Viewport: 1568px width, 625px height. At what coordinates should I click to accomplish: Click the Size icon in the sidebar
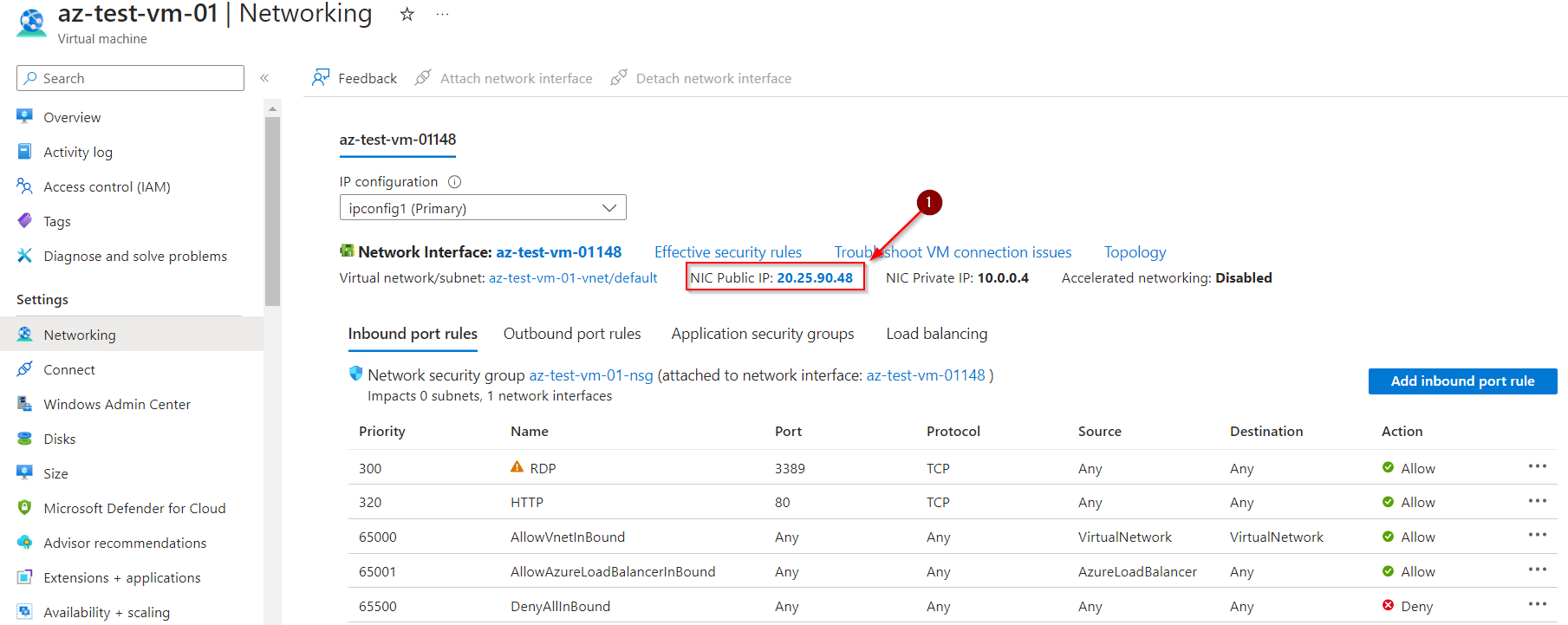25,472
